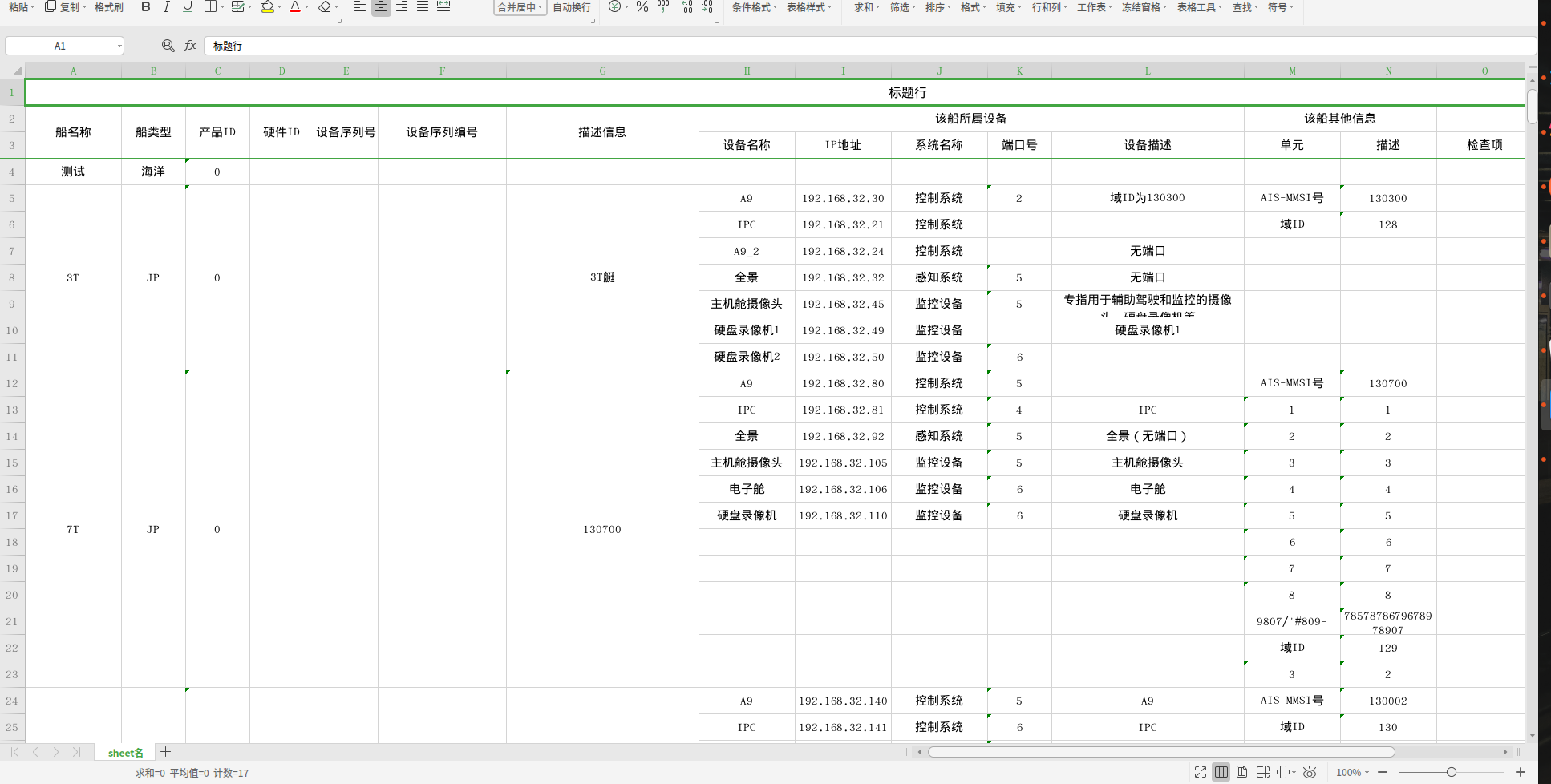The height and width of the screenshot is (784, 1551).
Task: Click the copy icon
Action: 51,6
